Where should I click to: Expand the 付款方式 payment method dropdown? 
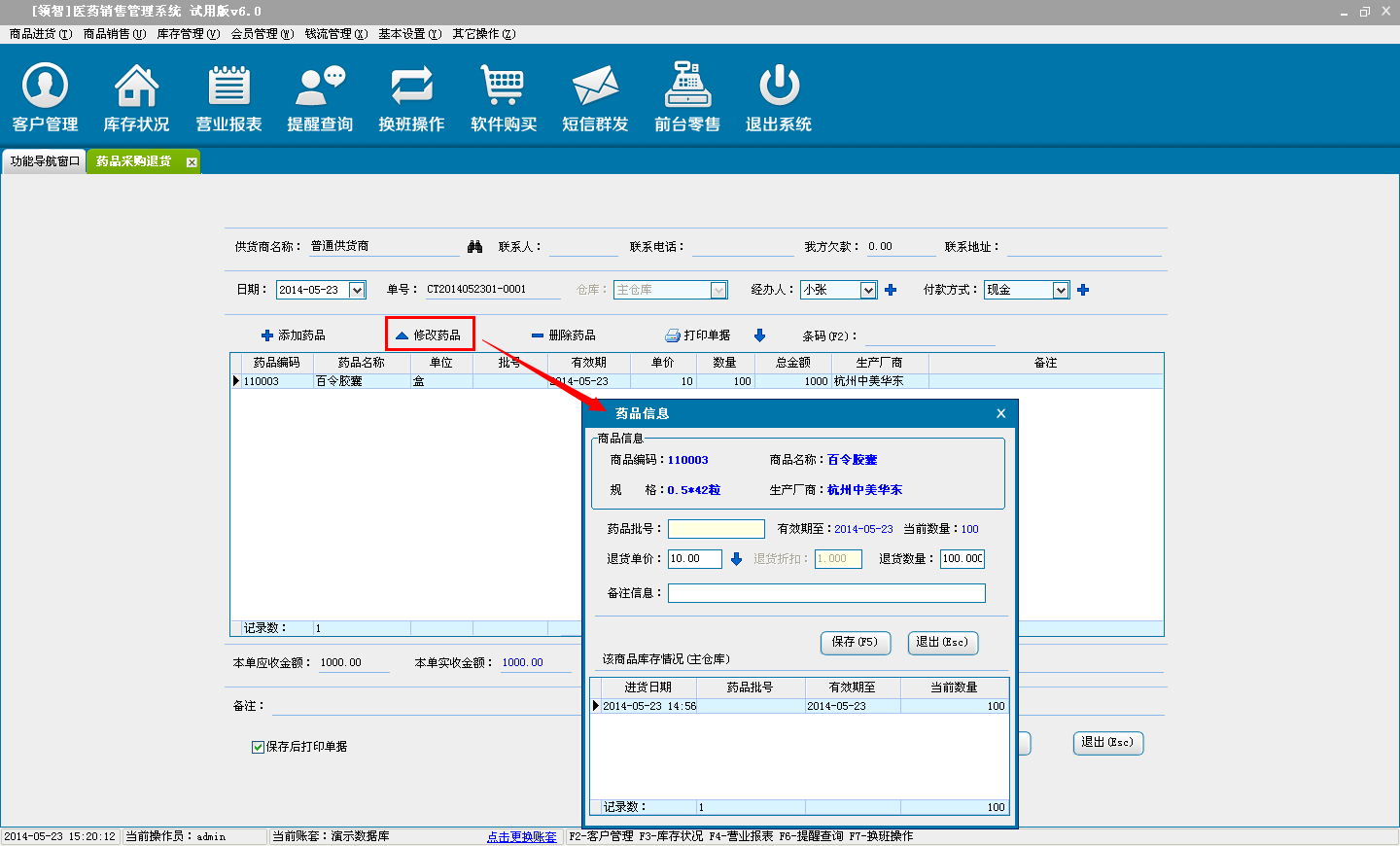[x=1061, y=290]
